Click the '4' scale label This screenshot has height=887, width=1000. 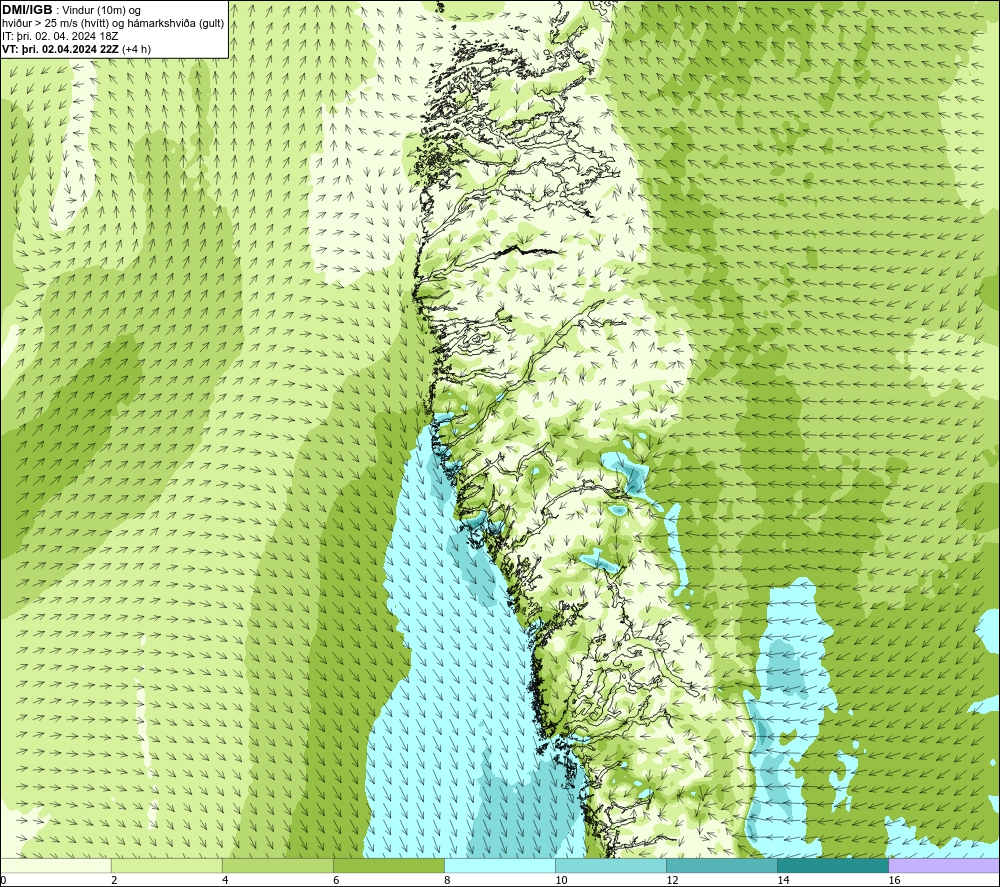click(x=225, y=880)
